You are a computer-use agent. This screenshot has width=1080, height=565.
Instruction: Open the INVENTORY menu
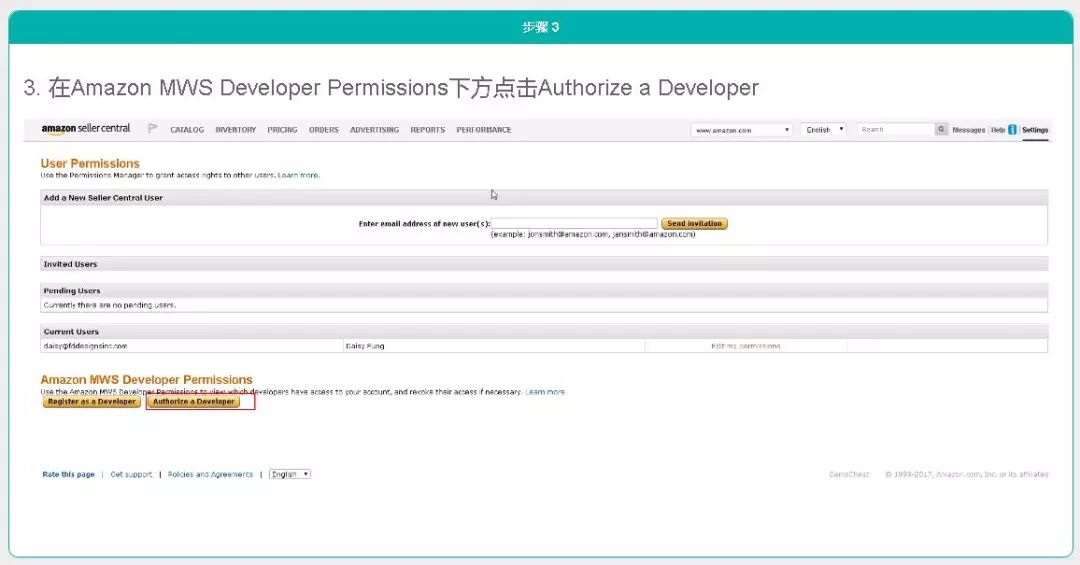[x=236, y=130]
